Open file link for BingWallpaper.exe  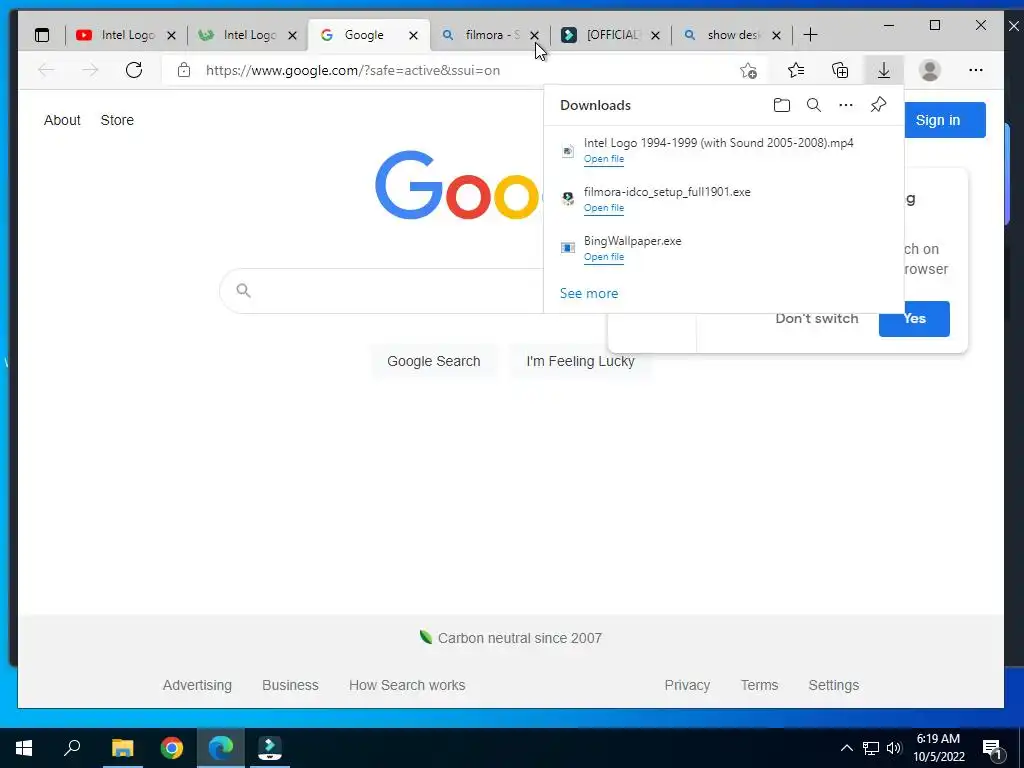click(x=603, y=257)
